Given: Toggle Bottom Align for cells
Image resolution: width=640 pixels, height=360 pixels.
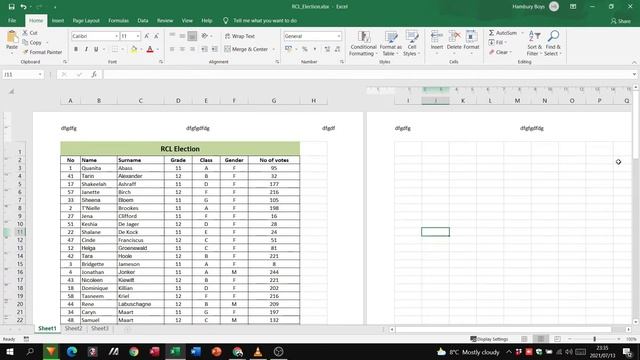Looking at the screenshot, I should 192,36.
